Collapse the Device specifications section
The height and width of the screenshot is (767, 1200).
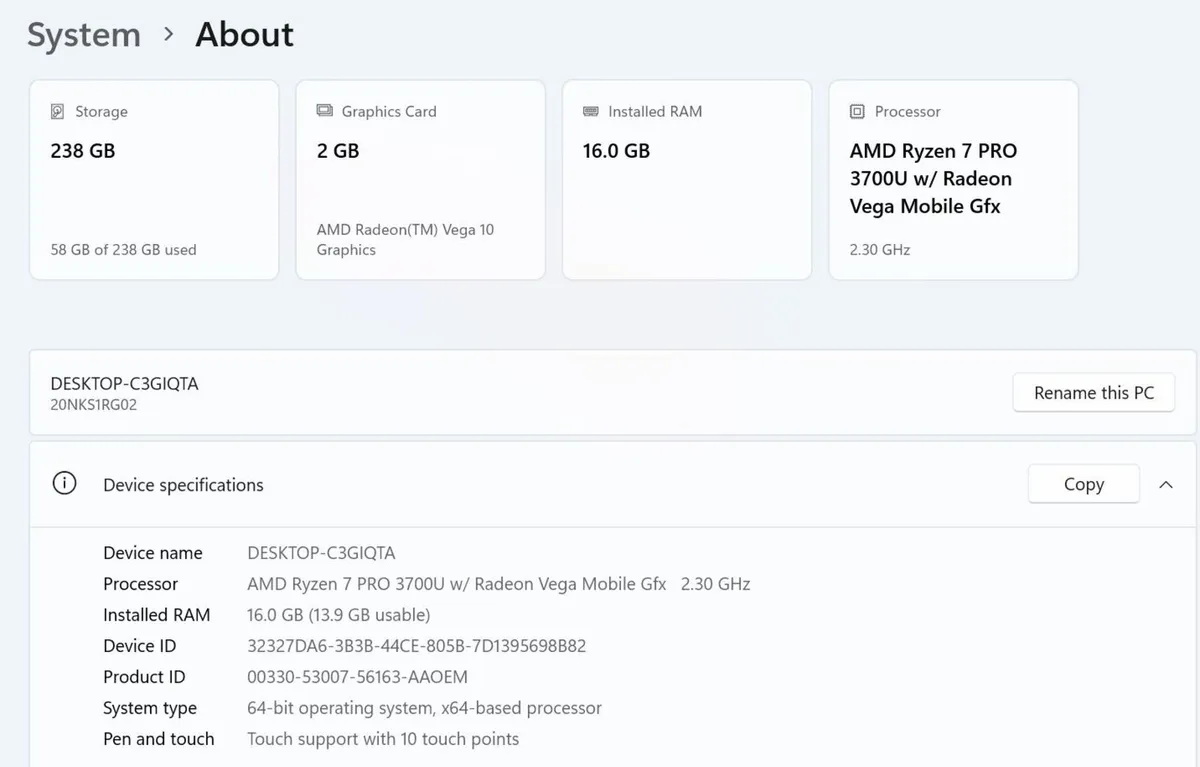(x=1165, y=484)
